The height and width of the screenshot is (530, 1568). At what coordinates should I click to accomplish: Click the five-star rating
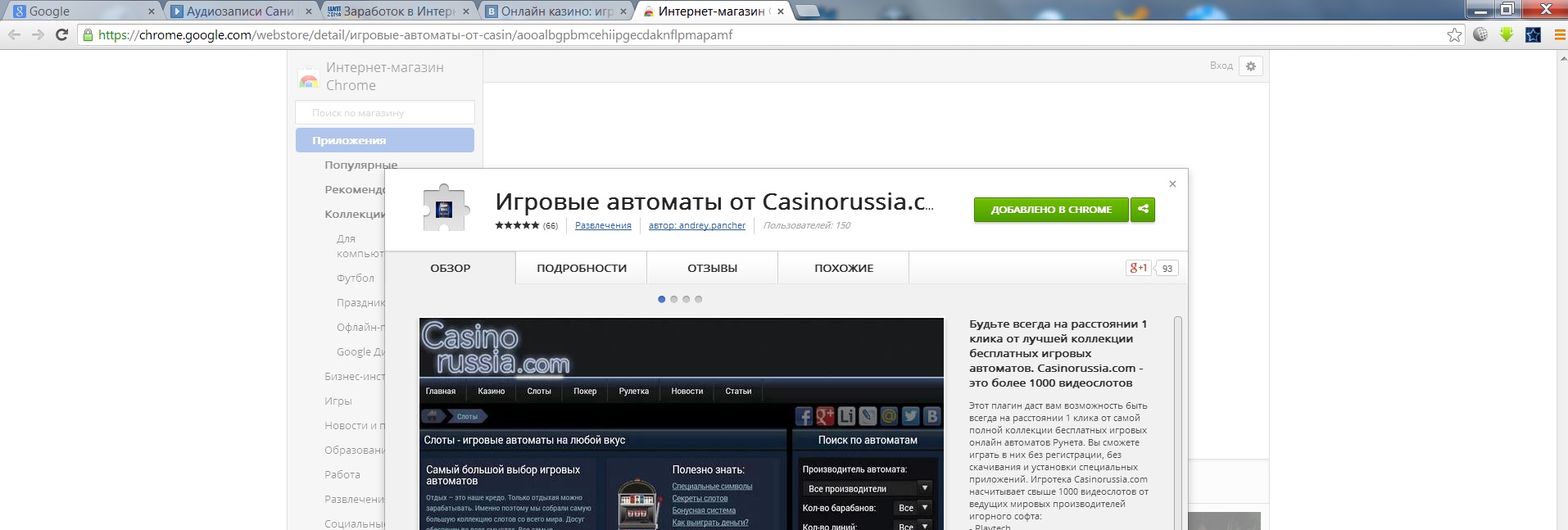point(517,225)
